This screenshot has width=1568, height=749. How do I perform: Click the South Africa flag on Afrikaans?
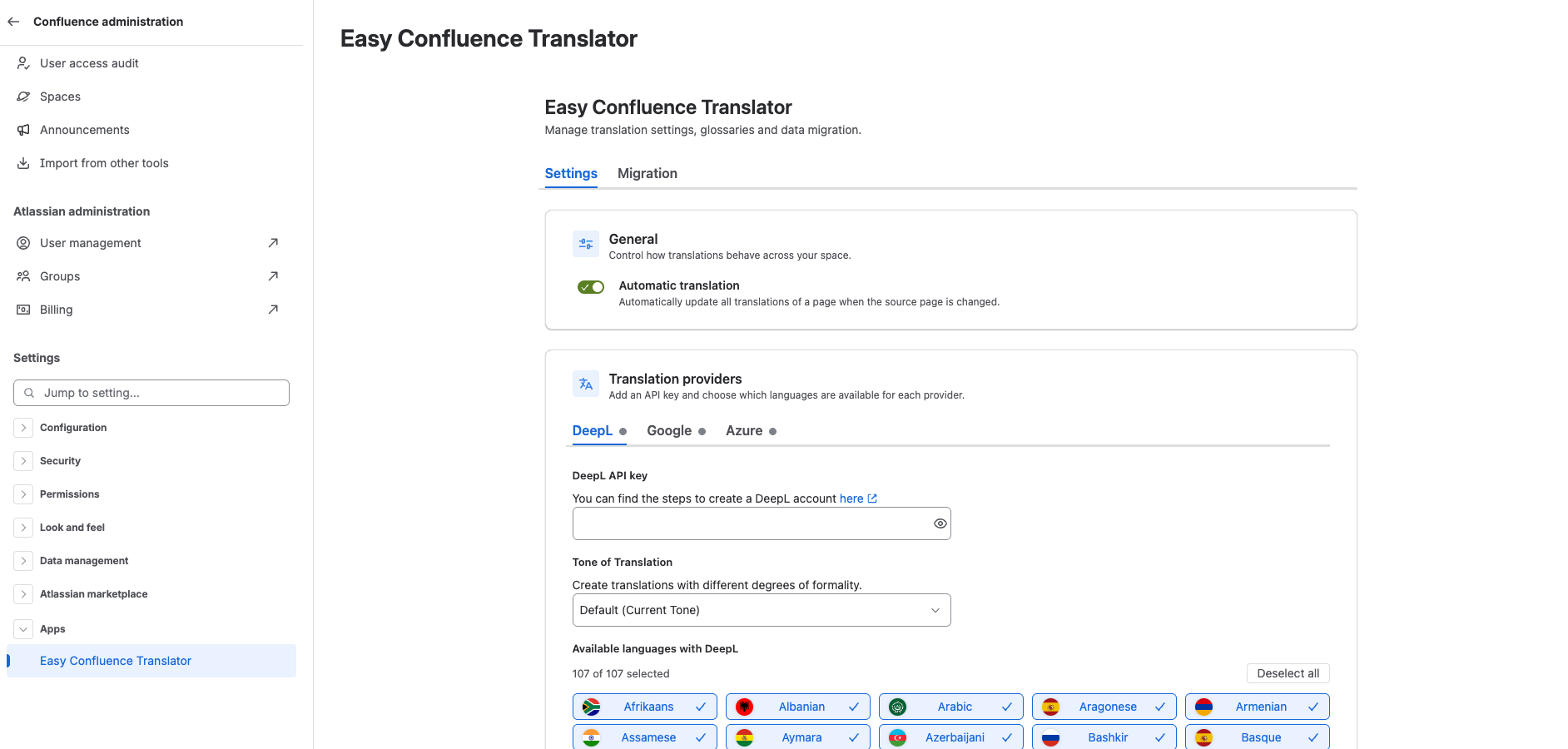592,707
